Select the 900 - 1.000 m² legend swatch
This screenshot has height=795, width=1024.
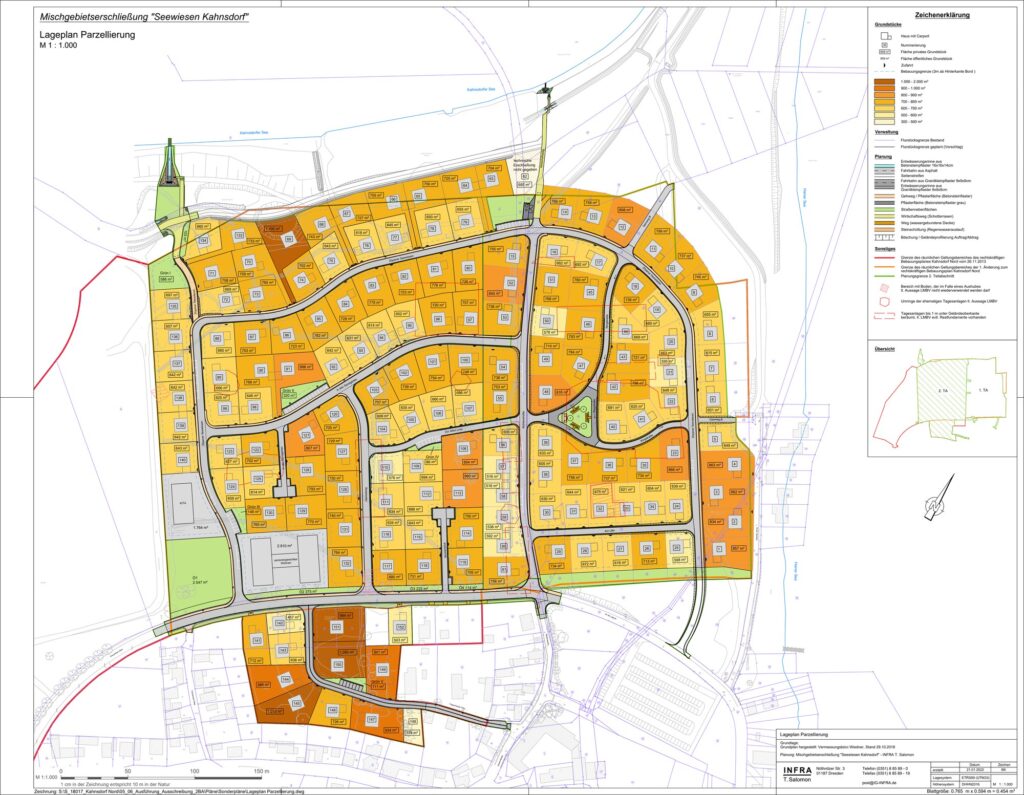884,88
